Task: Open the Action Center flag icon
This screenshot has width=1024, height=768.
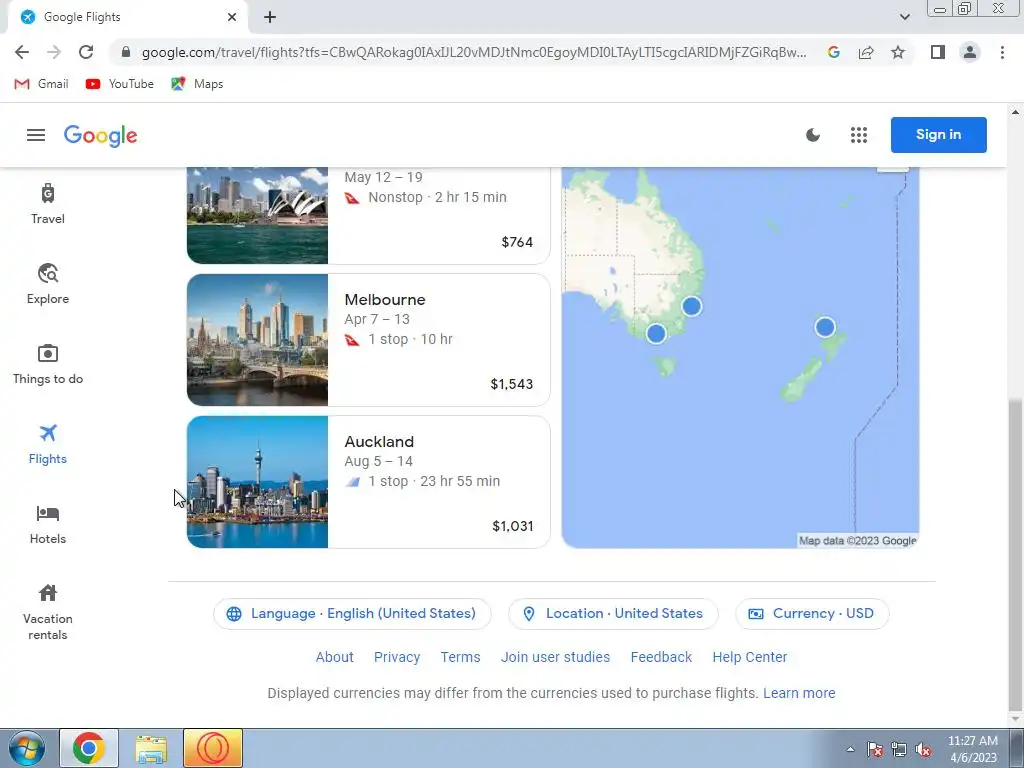Action: tap(875, 750)
